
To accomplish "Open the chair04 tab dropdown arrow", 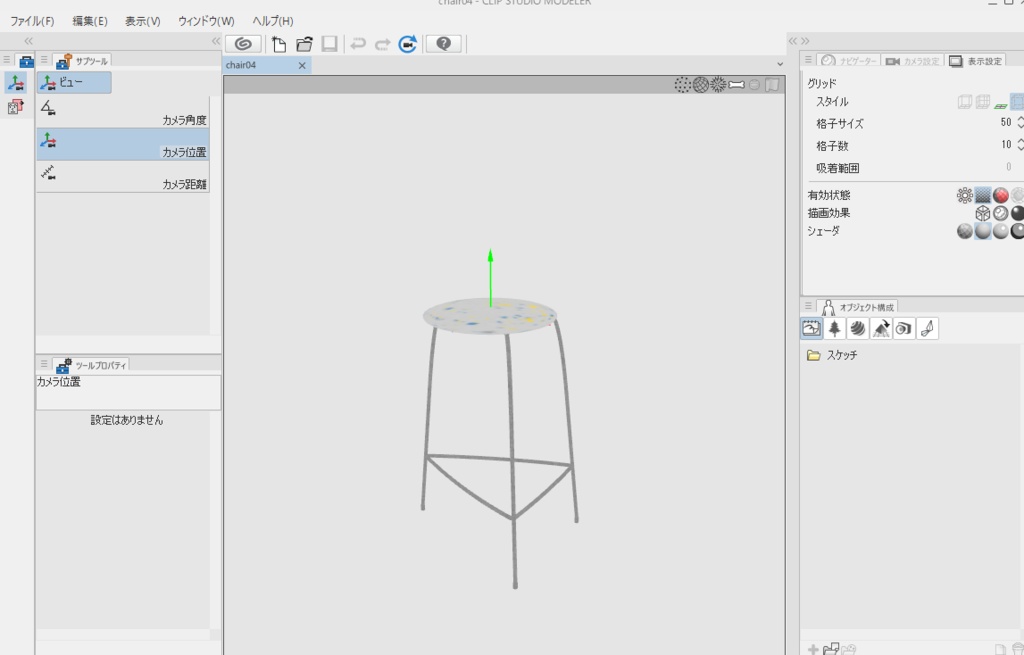I will pos(779,63).
